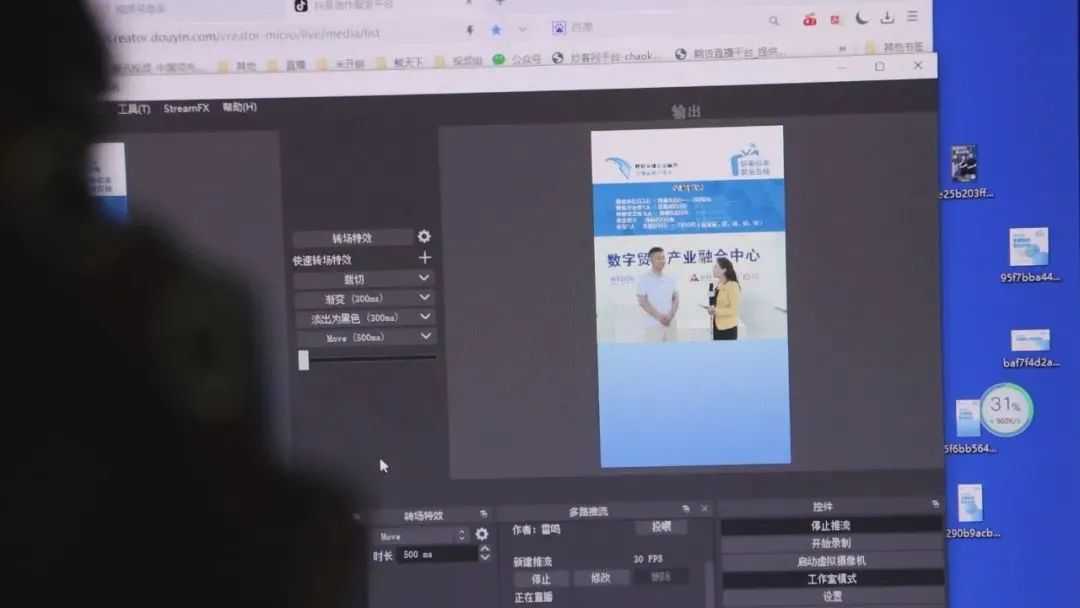Open 设置 in the controls panel
This screenshot has height=608, width=1080.
(833, 597)
